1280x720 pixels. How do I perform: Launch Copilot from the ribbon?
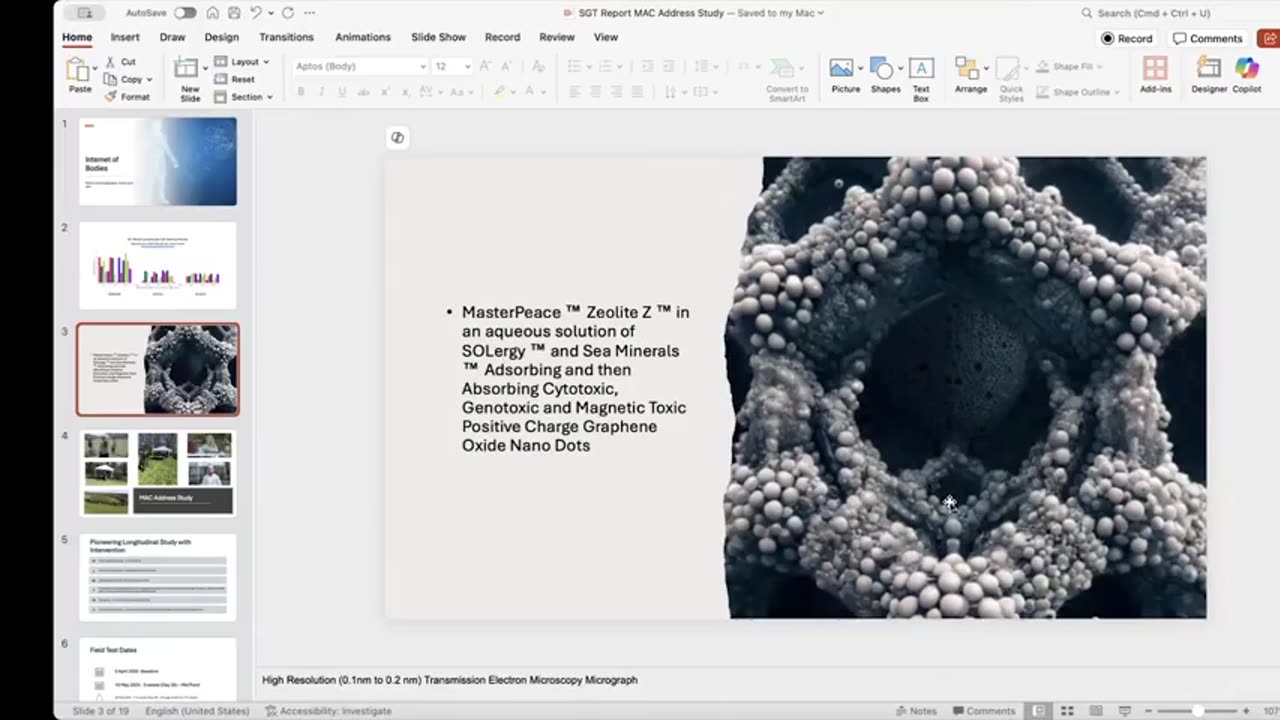[x=1246, y=76]
